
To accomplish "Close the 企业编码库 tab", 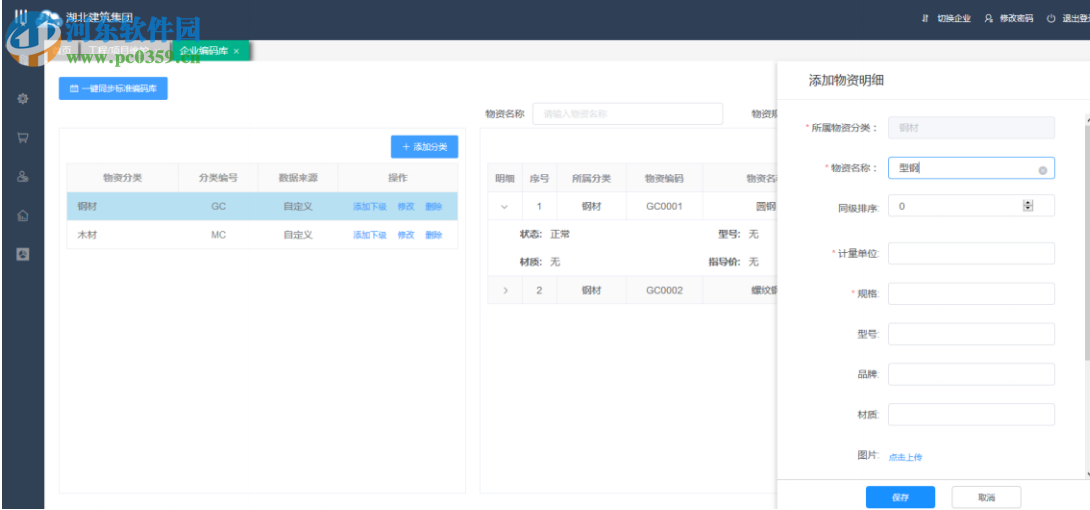I will (236, 51).
